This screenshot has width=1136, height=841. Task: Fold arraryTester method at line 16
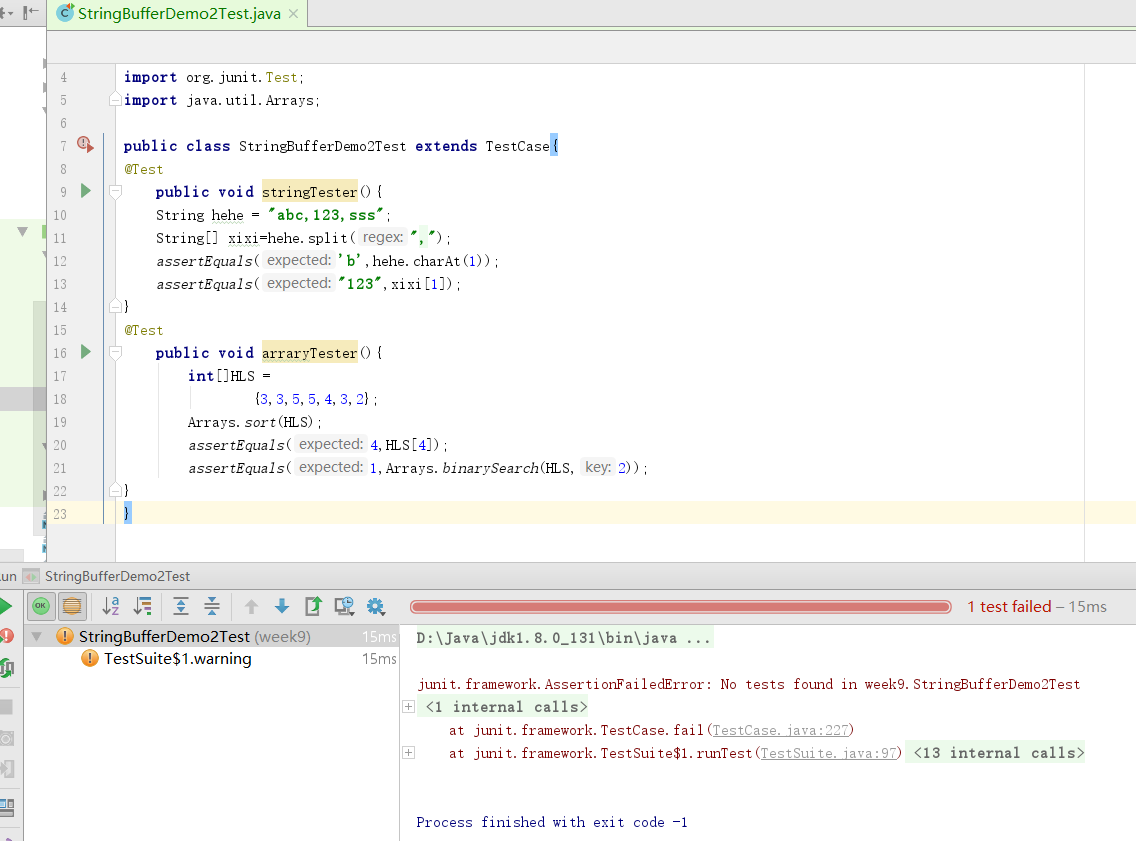pos(114,353)
